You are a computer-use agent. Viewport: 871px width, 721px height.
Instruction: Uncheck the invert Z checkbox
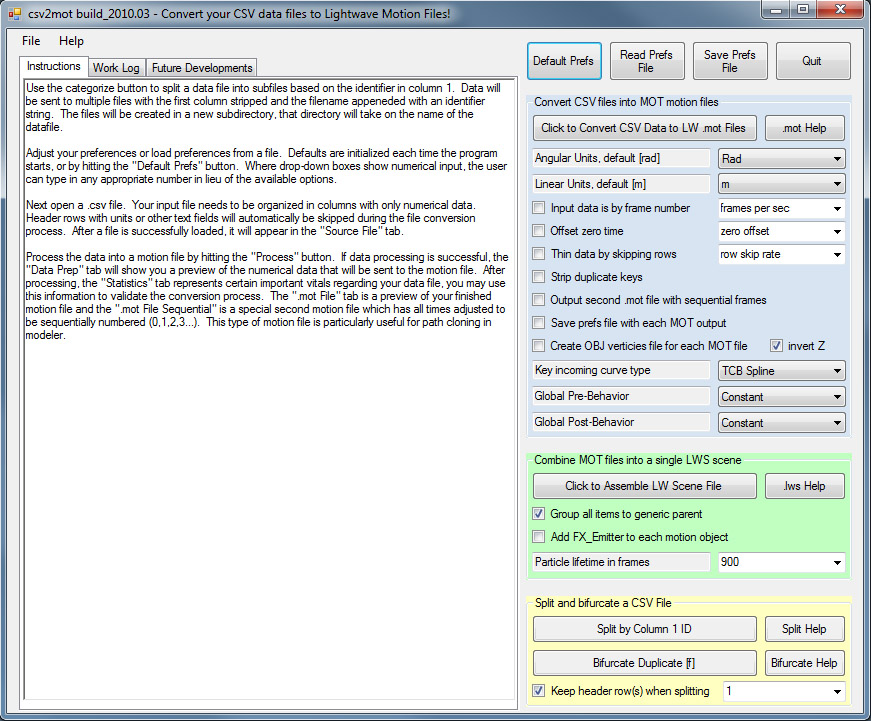(776, 346)
